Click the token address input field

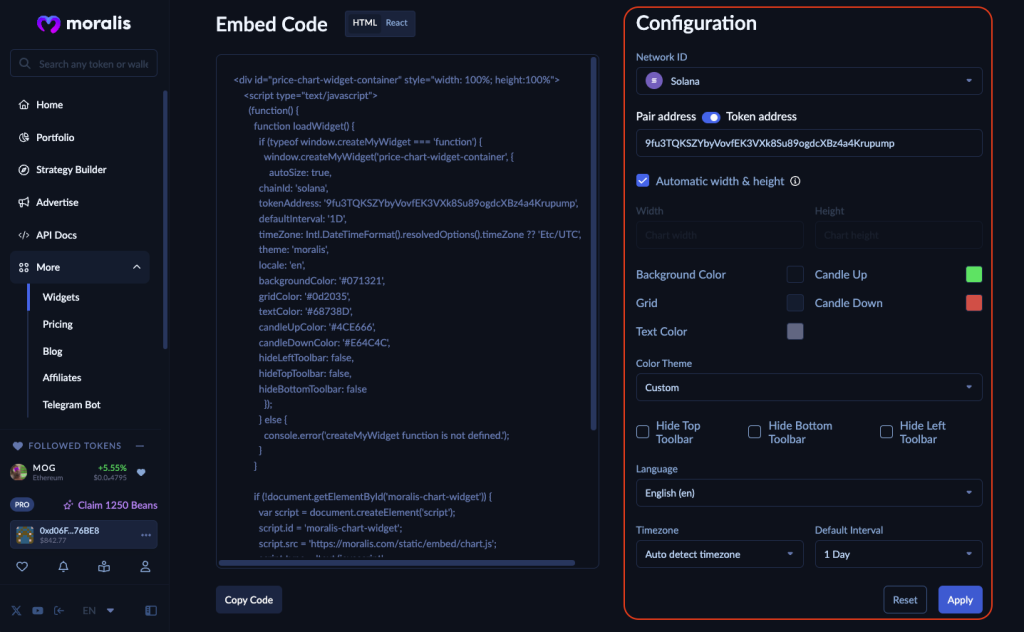pyautogui.click(x=809, y=143)
